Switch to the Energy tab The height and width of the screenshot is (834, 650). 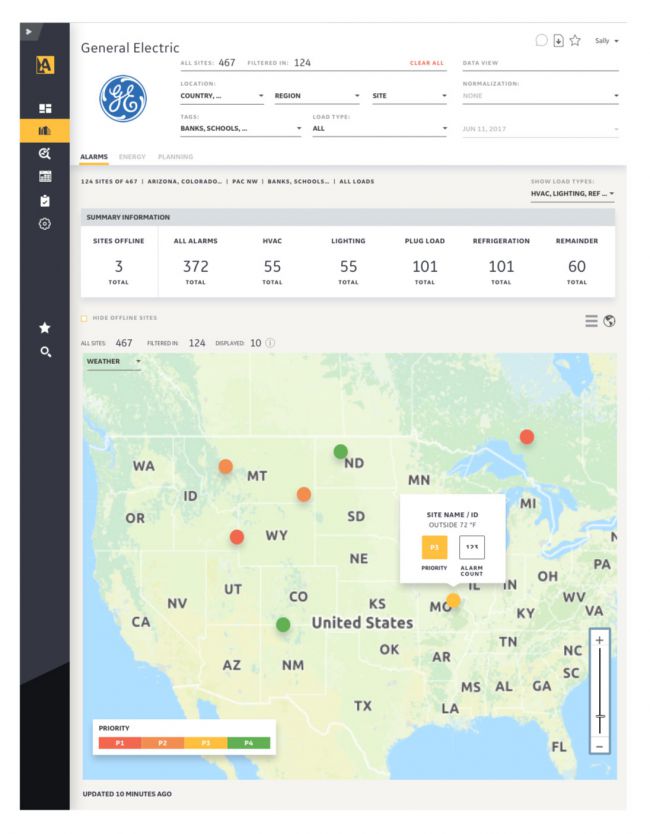click(132, 157)
